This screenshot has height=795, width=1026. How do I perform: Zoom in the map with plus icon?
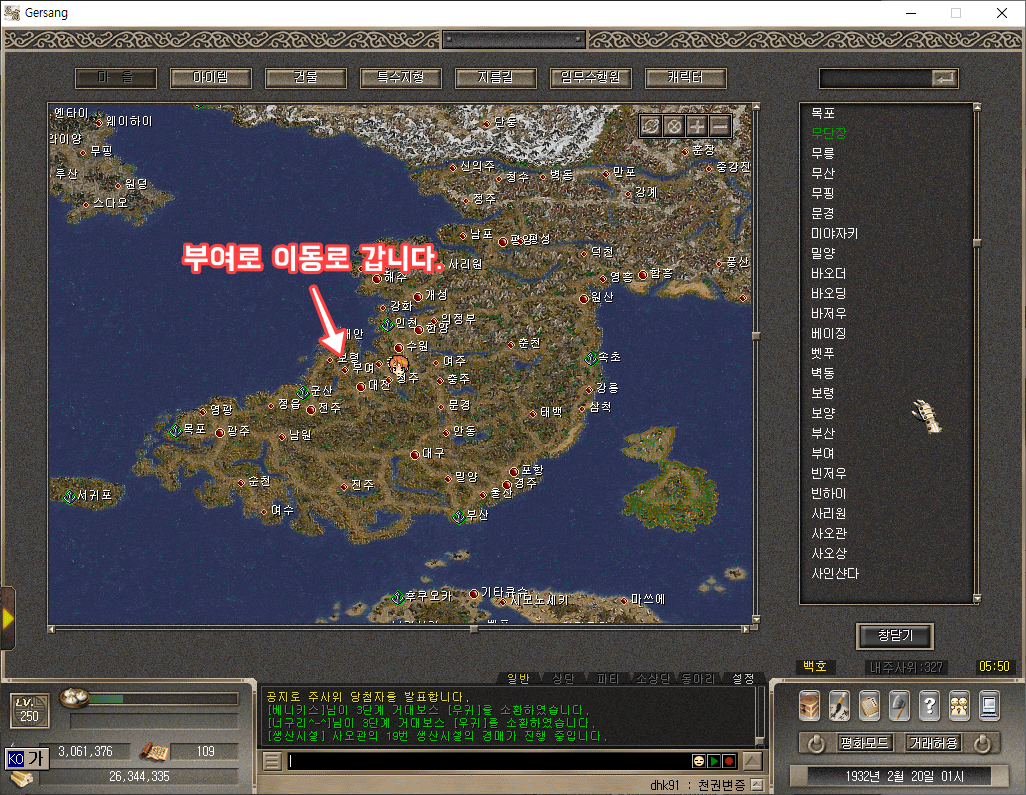coord(697,126)
